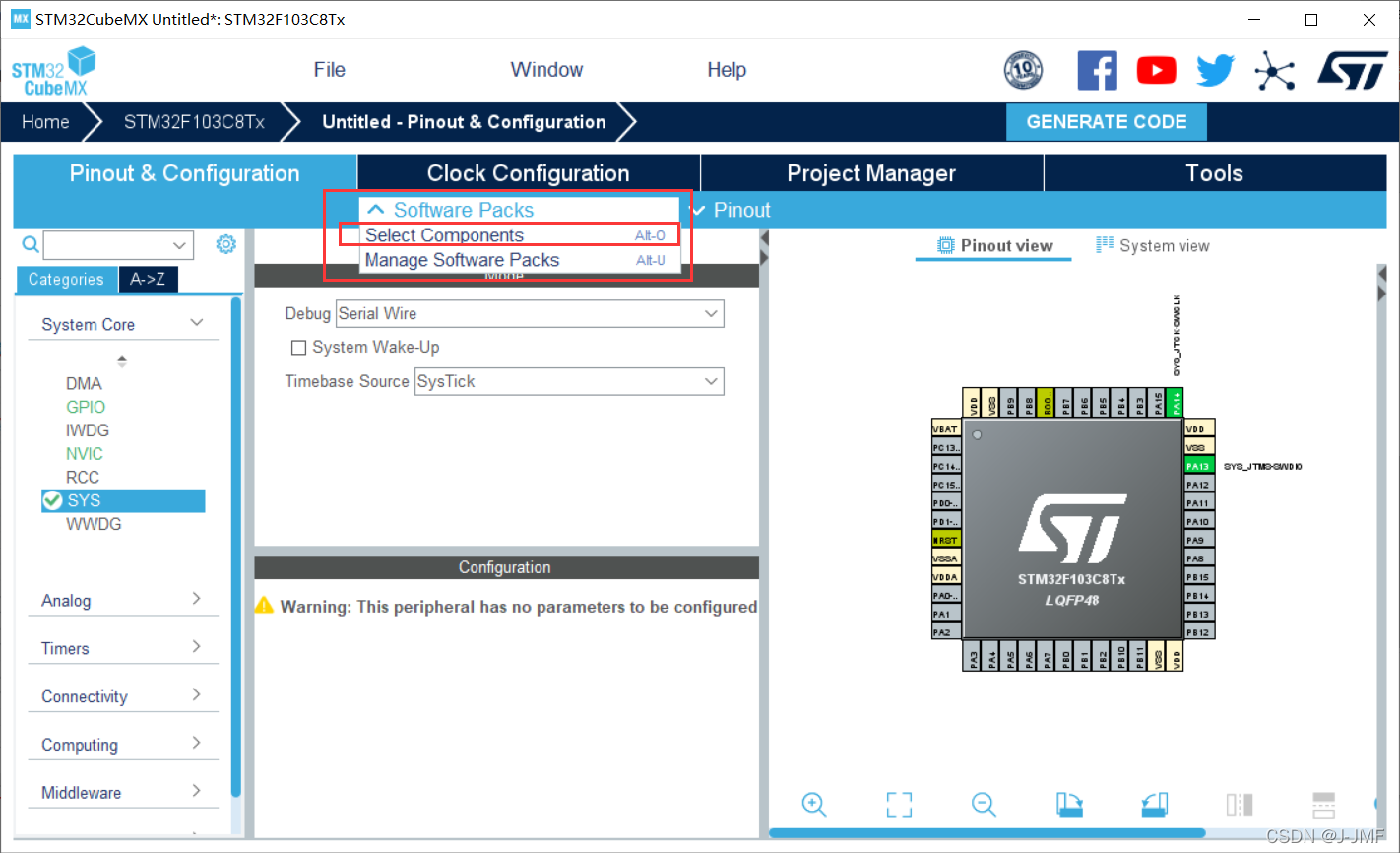
Task: Select pin PB12 on the chip
Action: (x=1199, y=632)
